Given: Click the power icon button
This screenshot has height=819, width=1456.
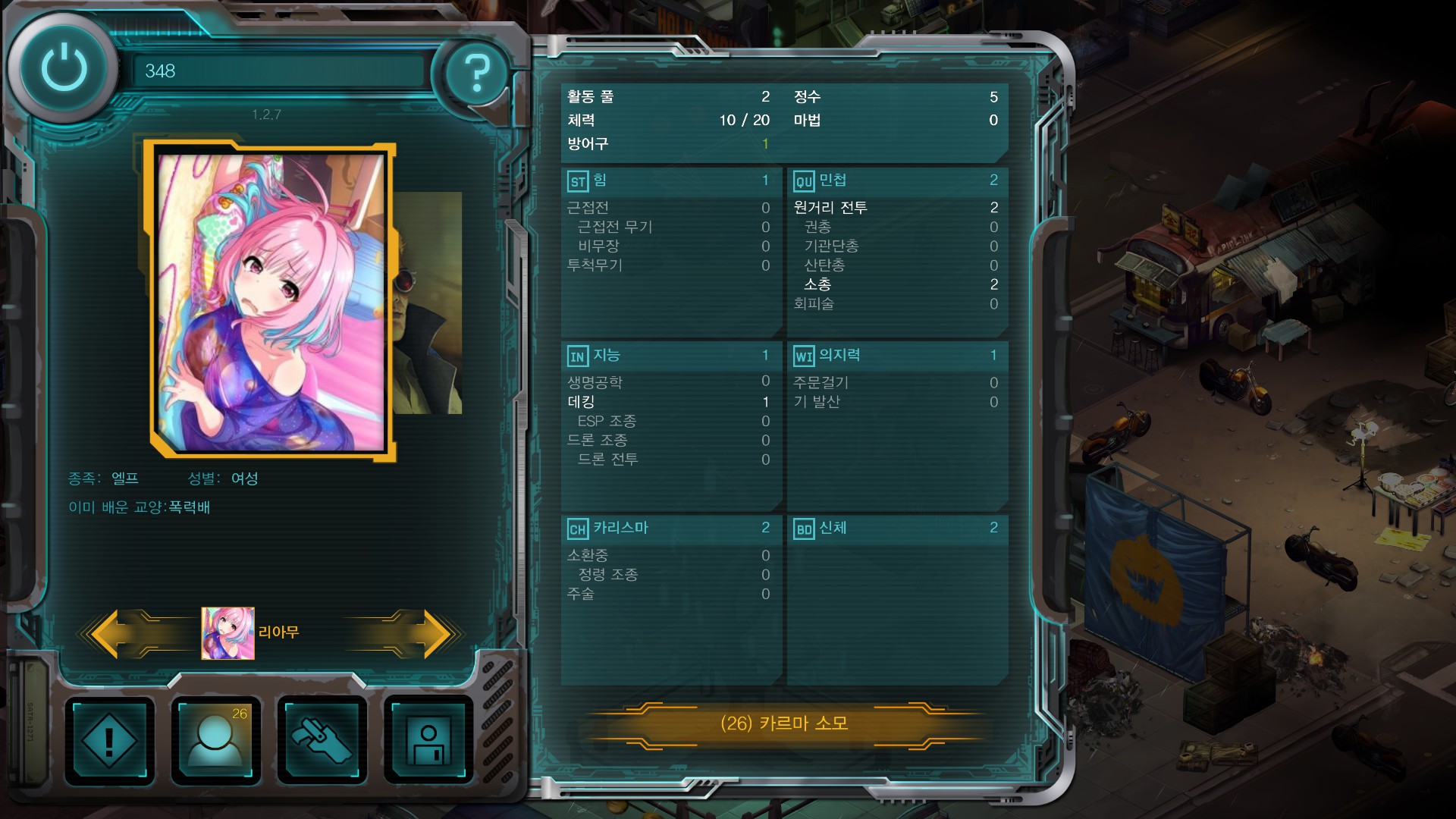Looking at the screenshot, I should tap(64, 68).
